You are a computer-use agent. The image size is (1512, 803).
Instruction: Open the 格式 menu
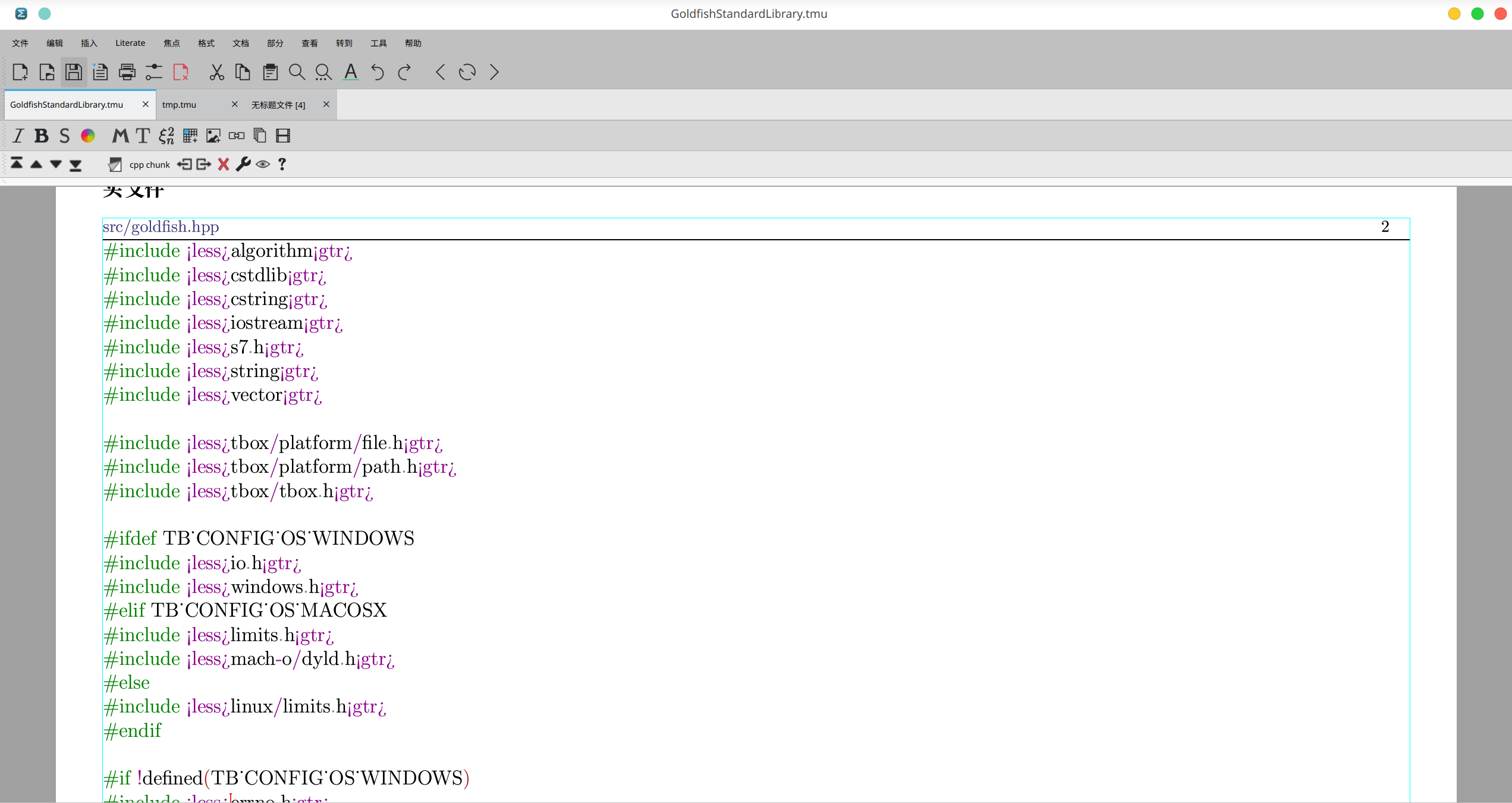point(206,43)
